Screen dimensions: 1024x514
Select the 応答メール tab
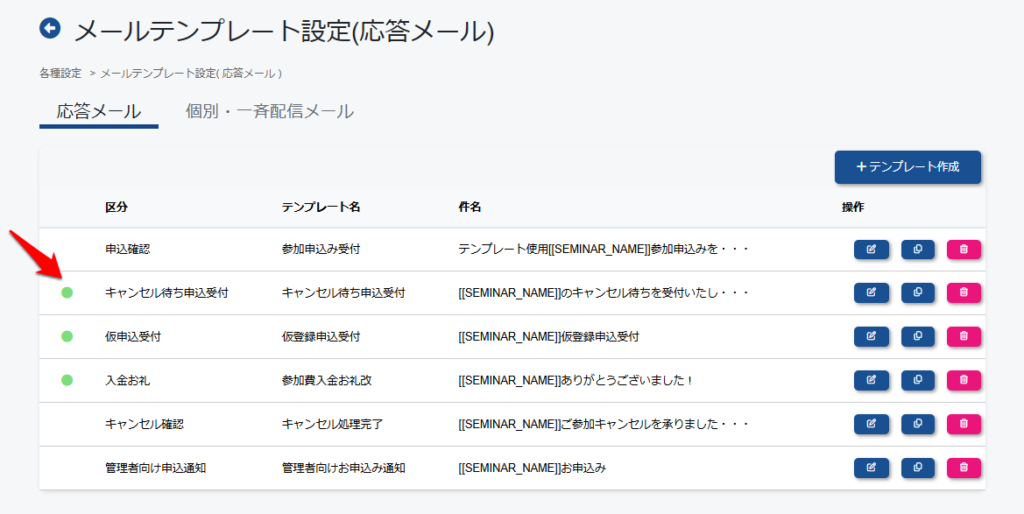[x=99, y=112]
